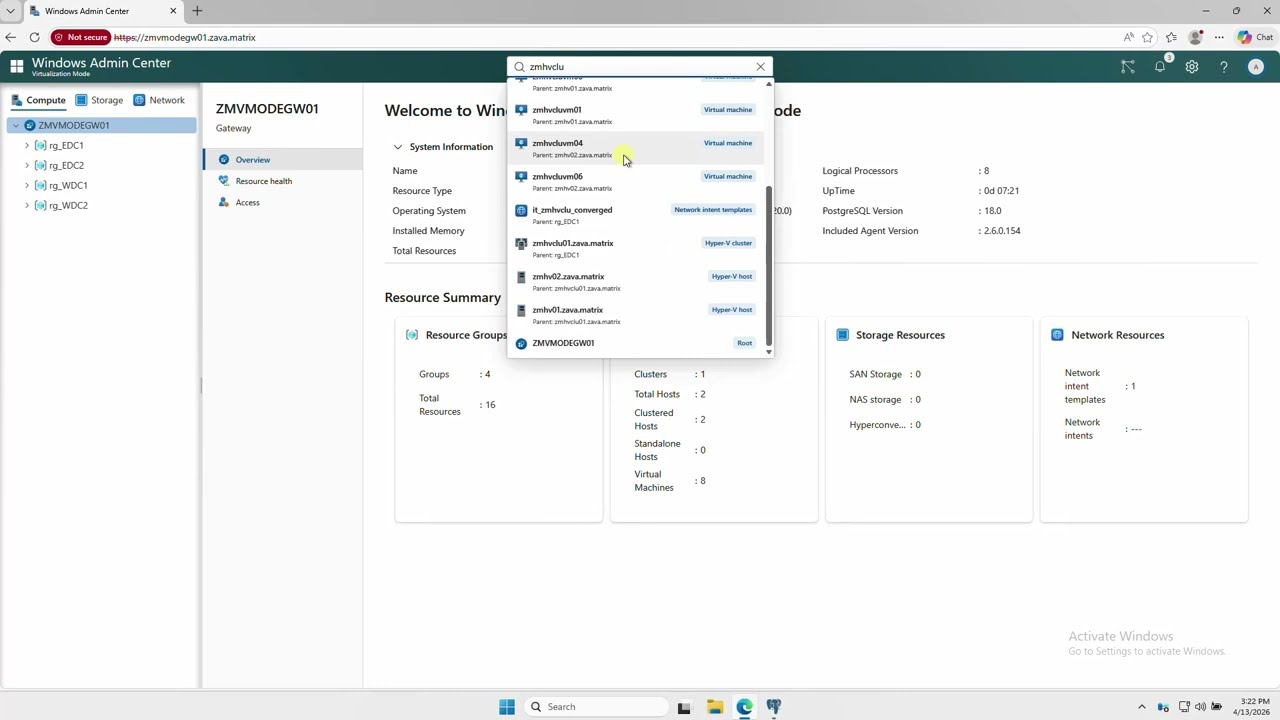Viewport: 1280px width, 720px height.
Task: Collapse the System Information section
Action: point(398,147)
